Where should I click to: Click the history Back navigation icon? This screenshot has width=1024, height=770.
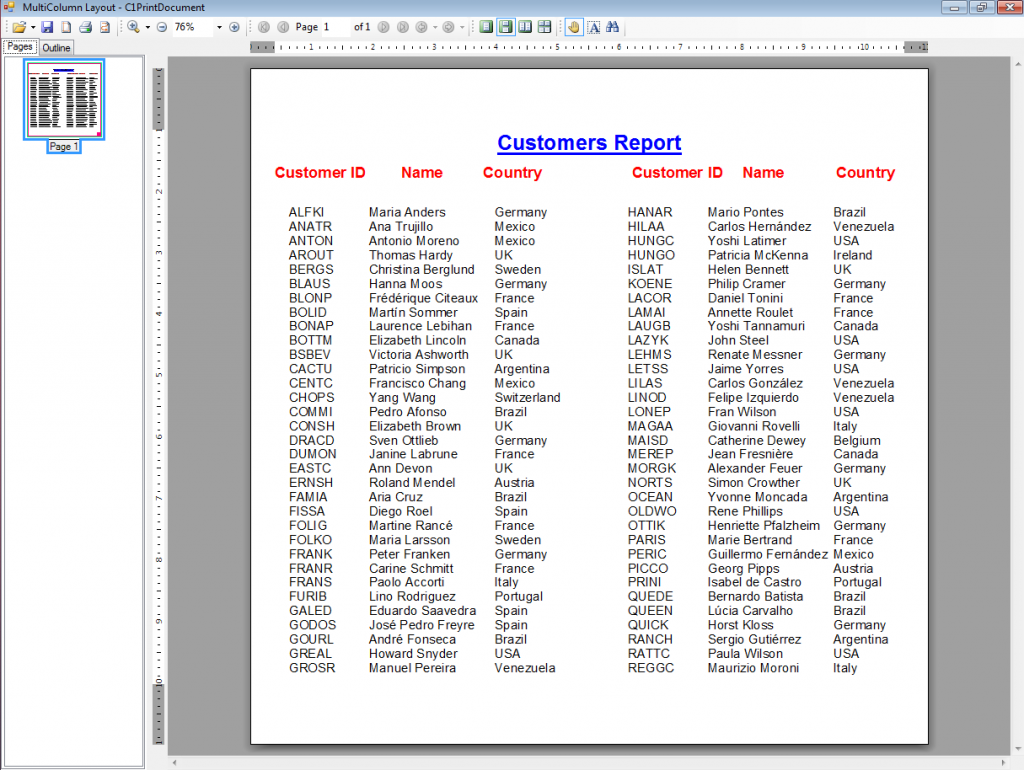tap(422, 27)
